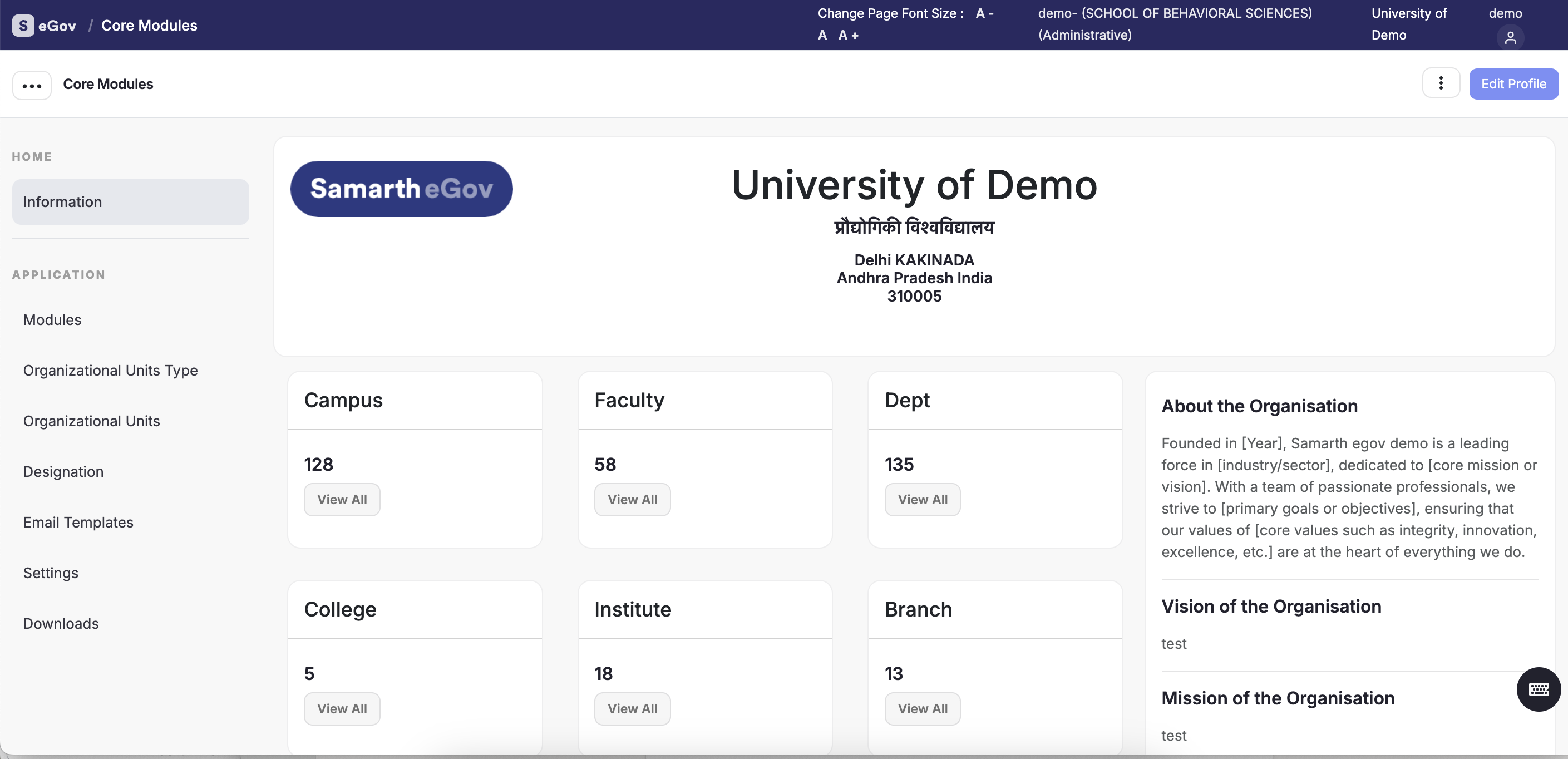Open Organizational Units Type page
1568x759 pixels.
tap(110, 369)
